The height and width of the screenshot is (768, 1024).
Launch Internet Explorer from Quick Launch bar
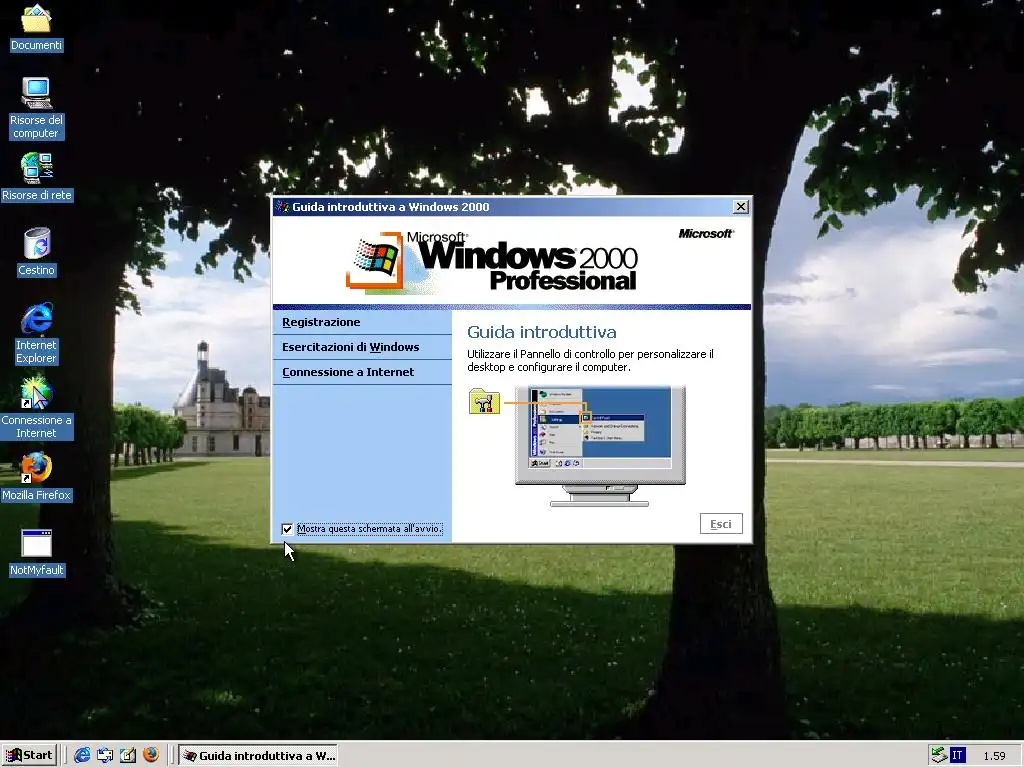[x=82, y=755]
